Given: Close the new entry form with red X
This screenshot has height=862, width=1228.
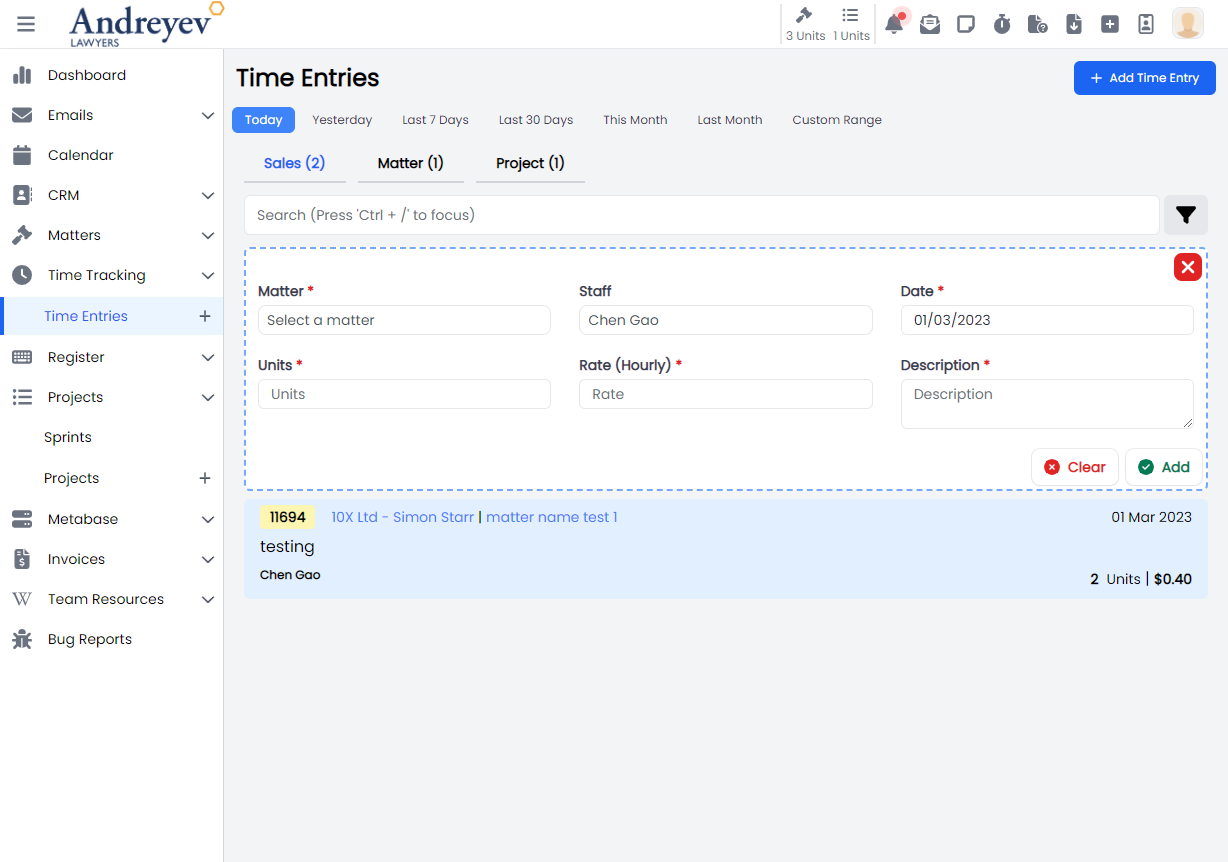Looking at the screenshot, I should pyautogui.click(x=1187, y=267).
